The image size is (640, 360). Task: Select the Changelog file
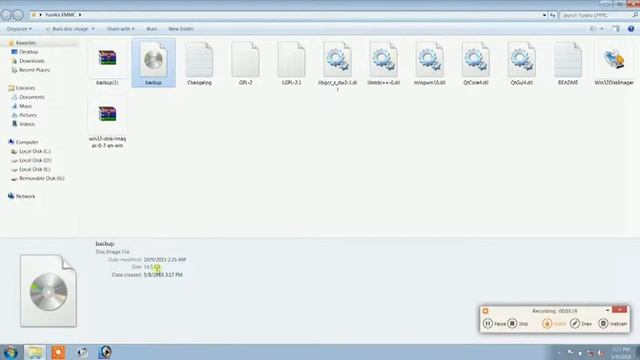pos(199,63)
